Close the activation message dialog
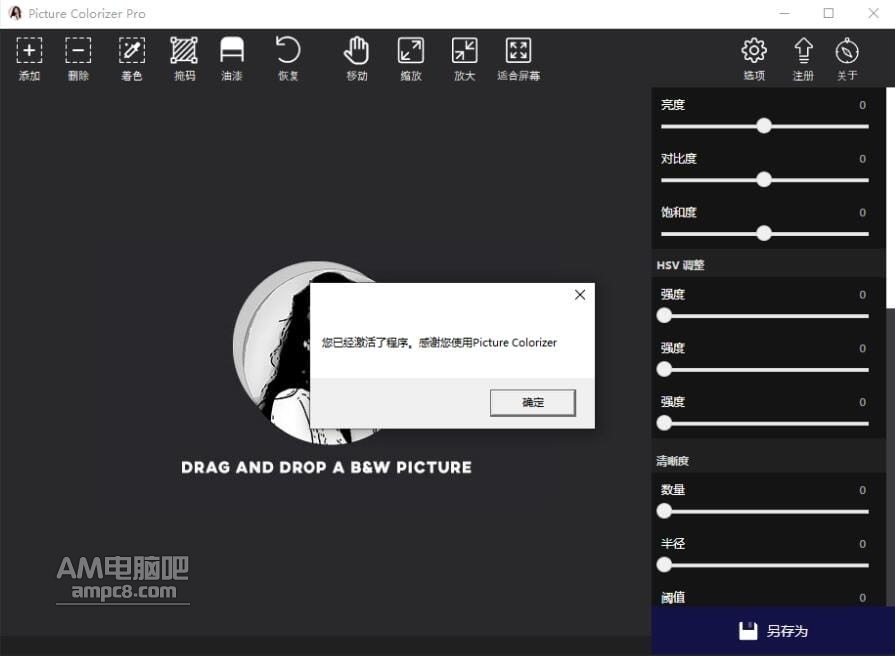Screen dimensions: 895x656 [x=580, y=295]
